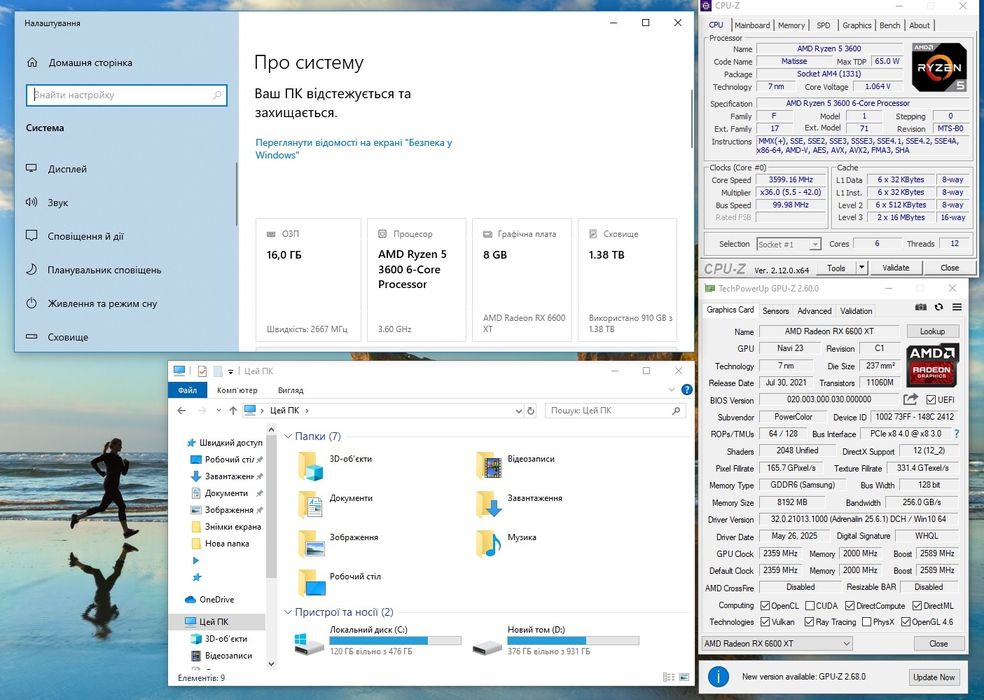Toggle the DirectCompute checkbox
984x700 pixels.
coord(850,606)
